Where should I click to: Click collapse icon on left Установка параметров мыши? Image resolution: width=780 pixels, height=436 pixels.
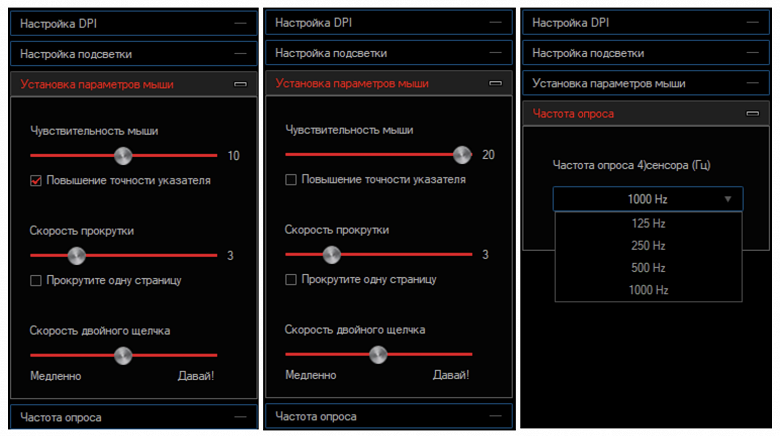pos(240,84)
